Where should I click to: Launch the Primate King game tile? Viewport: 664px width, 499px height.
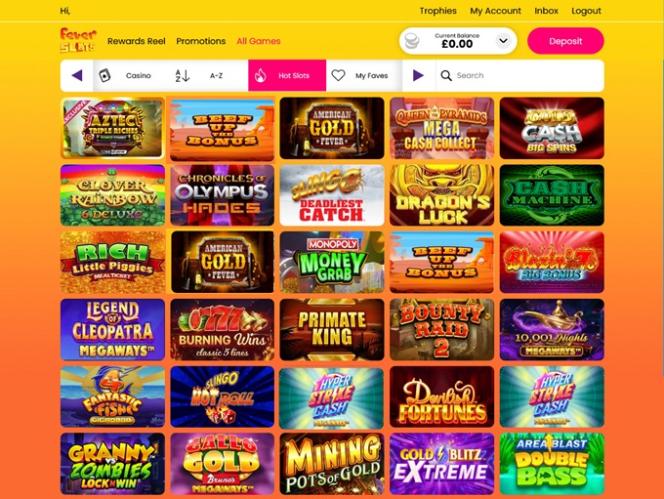tap(332, 330)
